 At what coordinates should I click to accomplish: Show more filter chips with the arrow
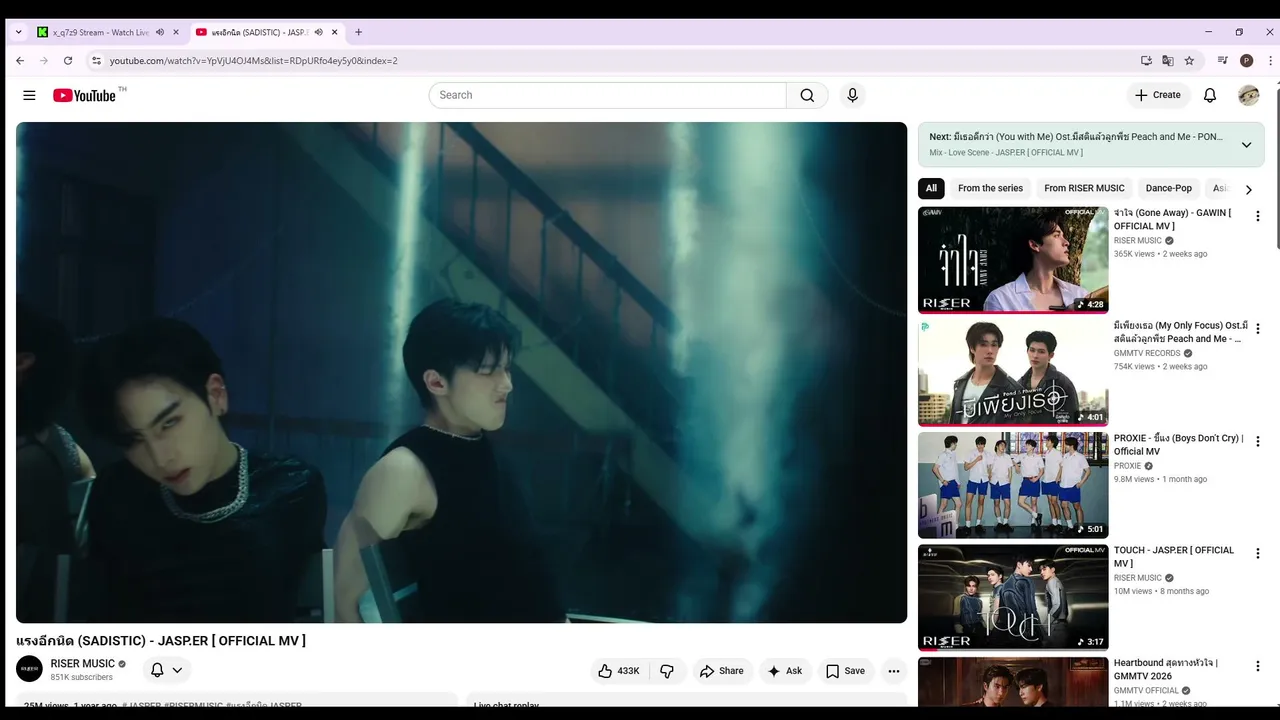pos(1248,189)
